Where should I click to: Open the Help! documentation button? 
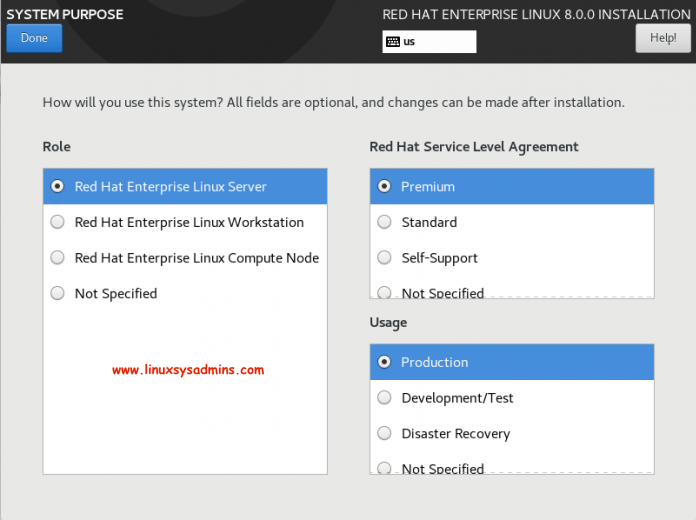[663, 38]
